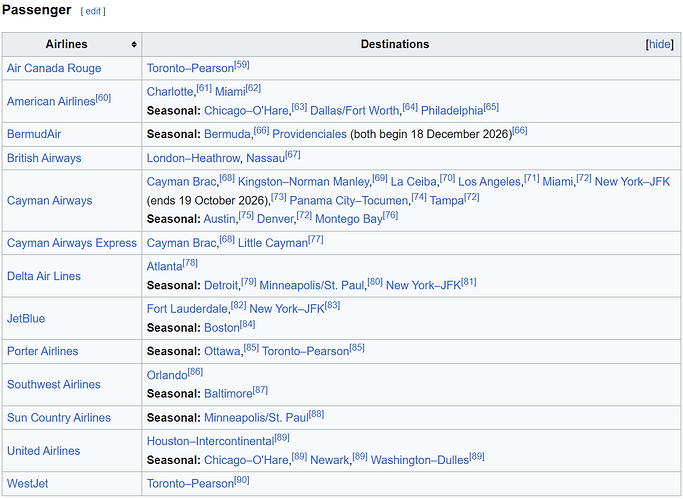The width and height of the screenshot is (683, 499).
Task: Open the Air Canada Rouge airline link
Action: pyautogui.click(x=54, y=68)
